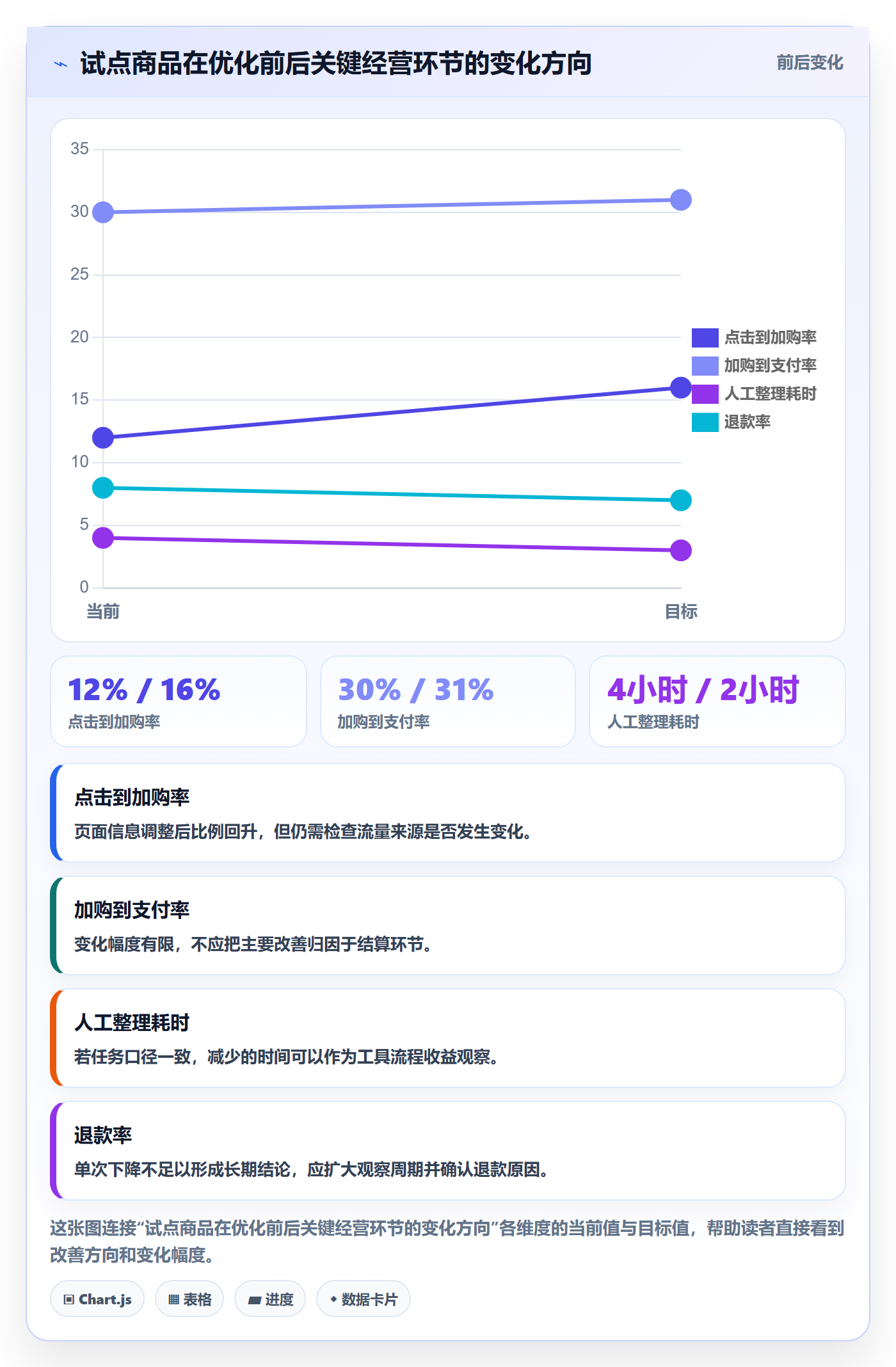Screen dimensions: 896x1367
Task: Select the 加购到支付率 data point at 当前
Action: pos(103,212)
